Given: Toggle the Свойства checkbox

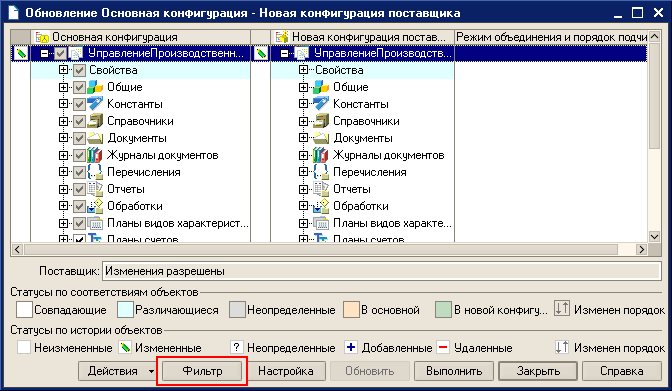Looking at the screenshot, I should point(79,70).
